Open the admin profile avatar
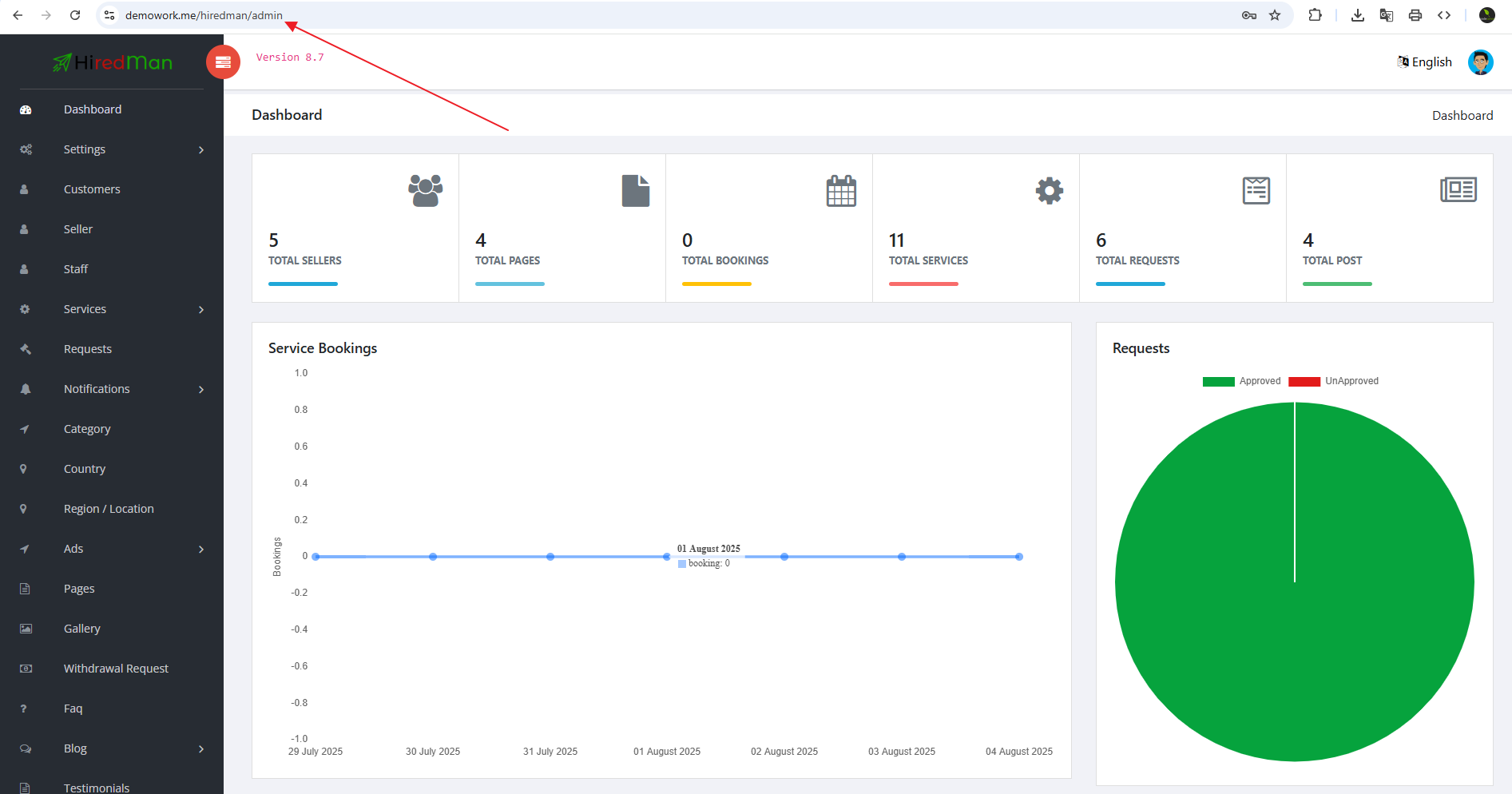Screen dimensions: 1512x794 point(1480,62)
